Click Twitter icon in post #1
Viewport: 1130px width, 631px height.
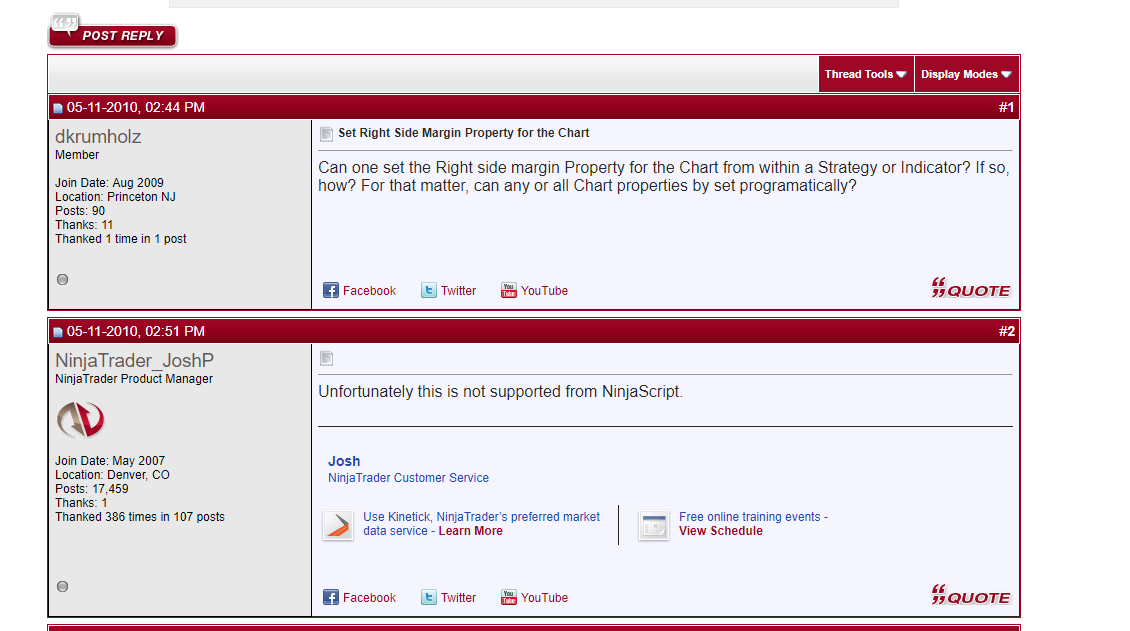429,290
